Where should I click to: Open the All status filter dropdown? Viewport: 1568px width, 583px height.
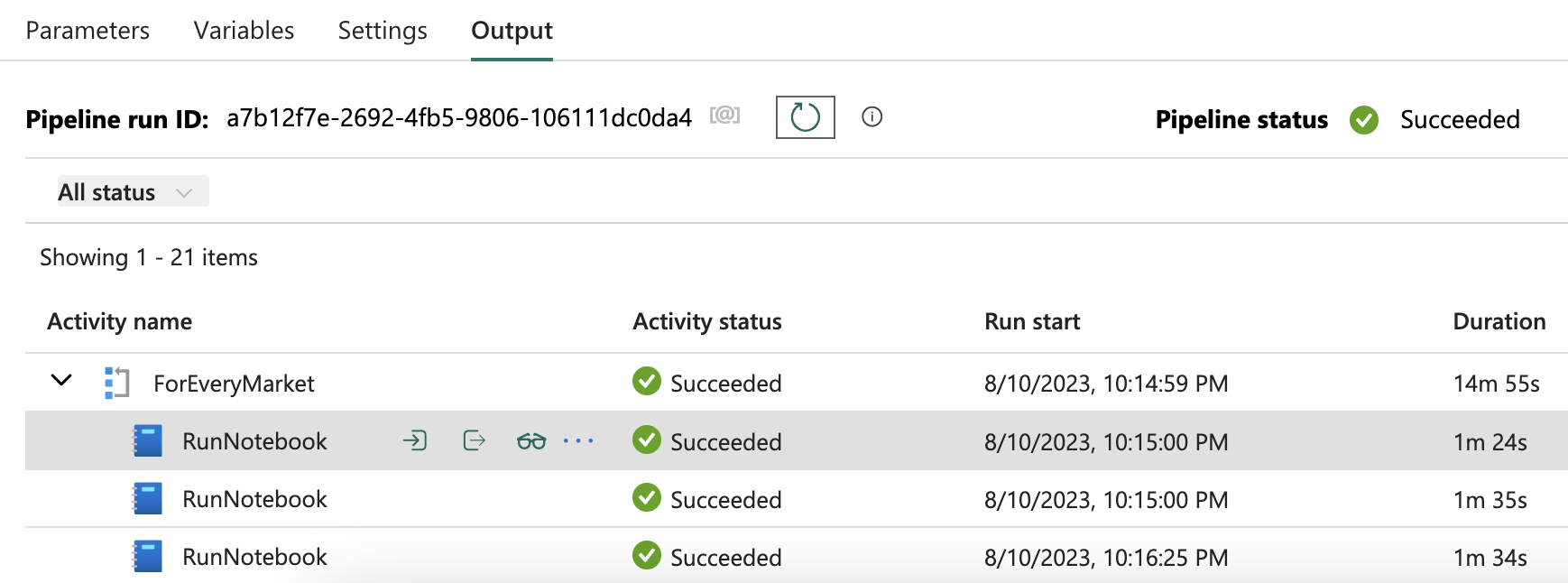point(133,191)
